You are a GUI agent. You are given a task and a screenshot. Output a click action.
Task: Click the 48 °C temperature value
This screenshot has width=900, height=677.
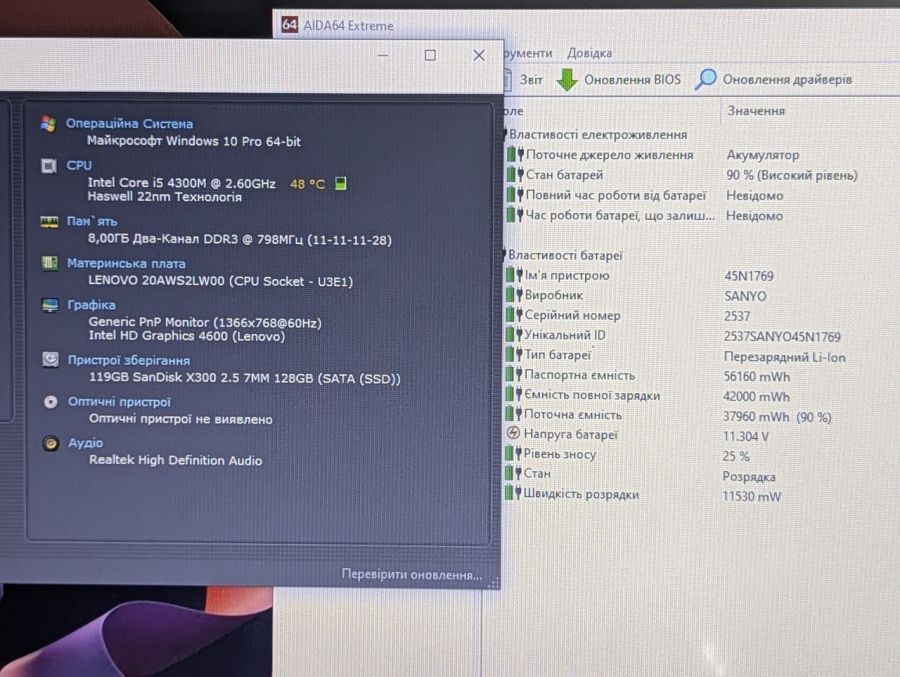[307, 184]
